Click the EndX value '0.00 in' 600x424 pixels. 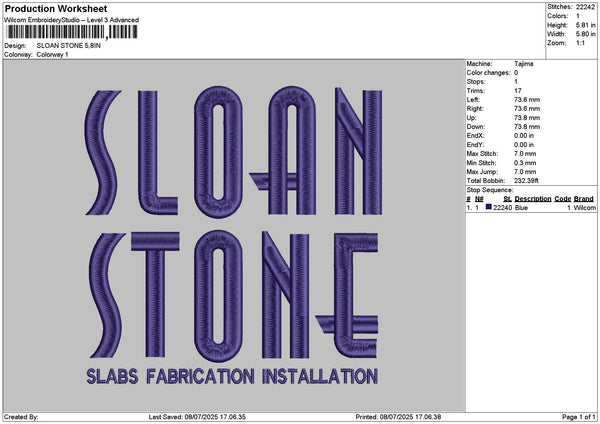point(524,135)
